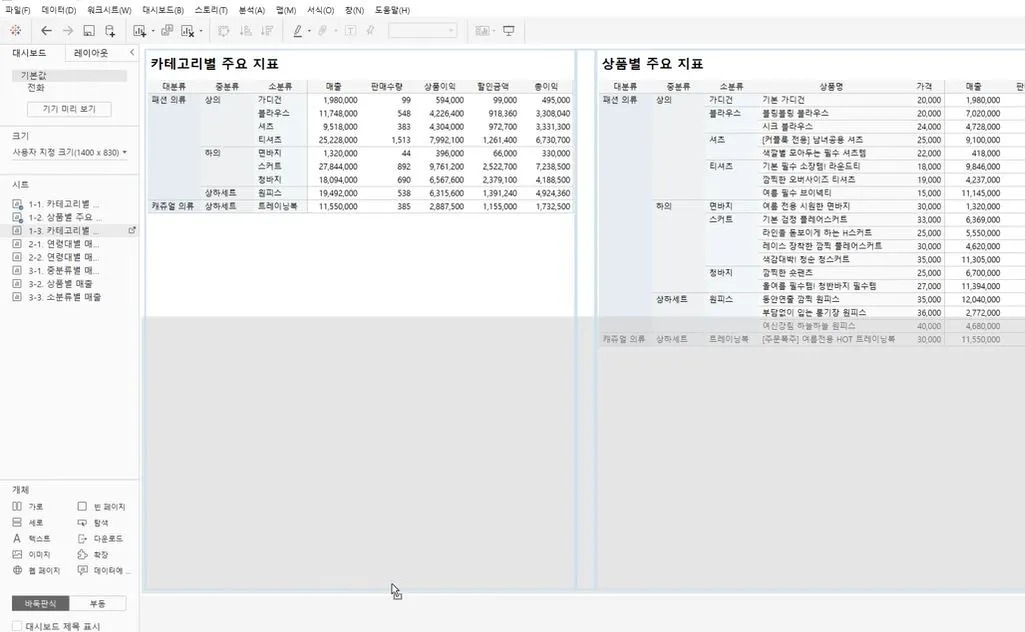The height and width of the screenshot is (632, 1025).
Task: Click the sort ascending icon
Action: tap(245, 31)
